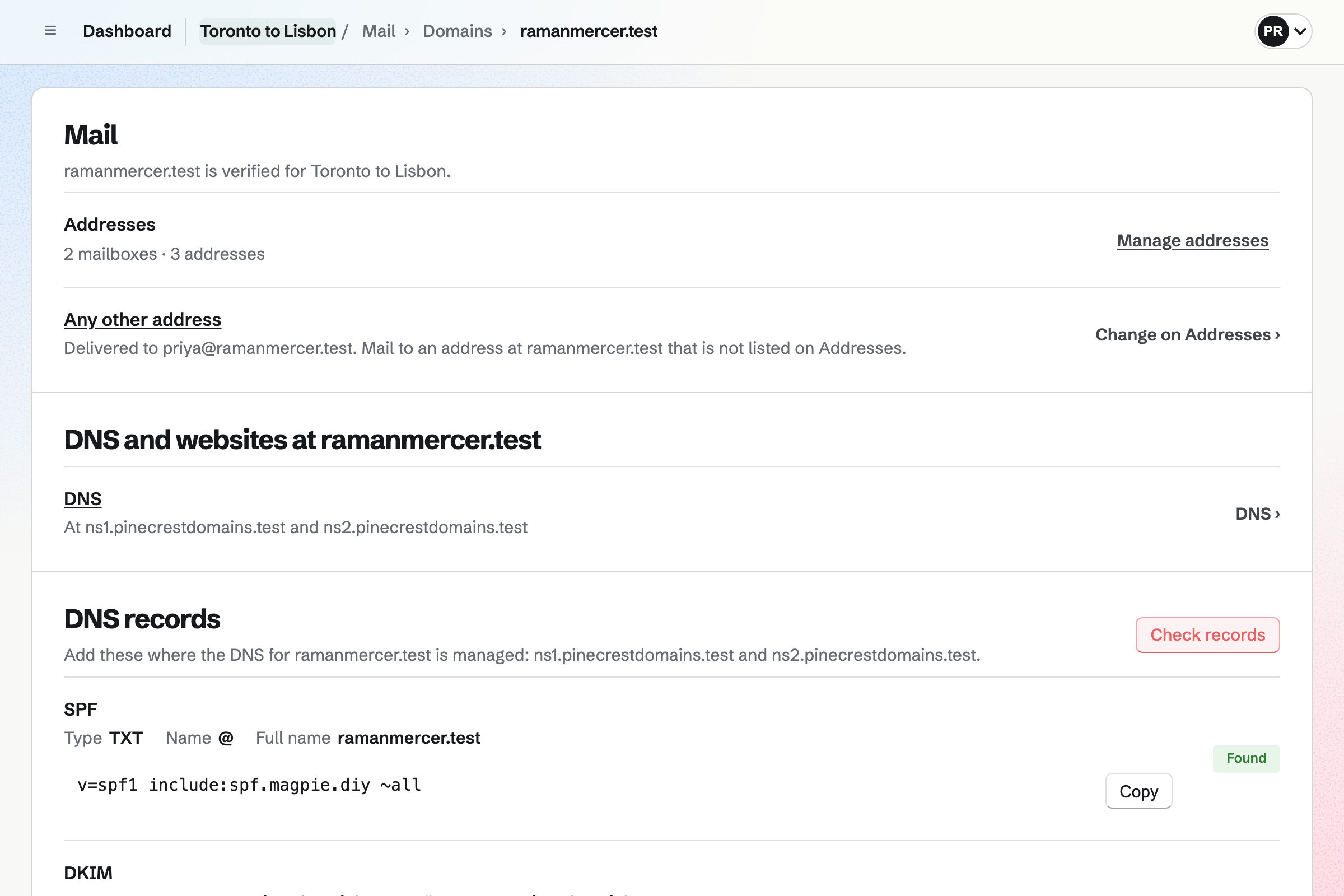Click the SPF record Name value @

[x=226, y=738]
